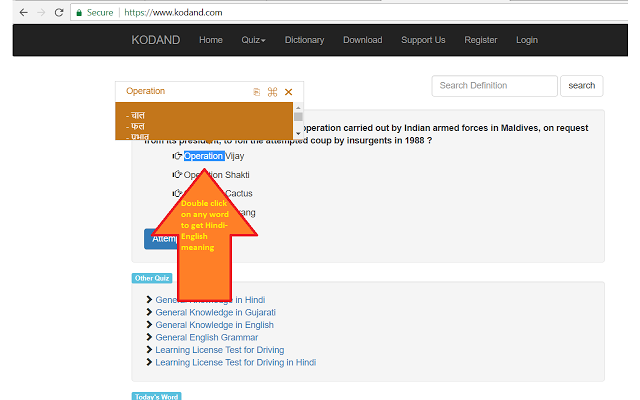This screenshot has height=400, width=640.
Task: Open General English Grammar quiz
Action: [207, 338]
